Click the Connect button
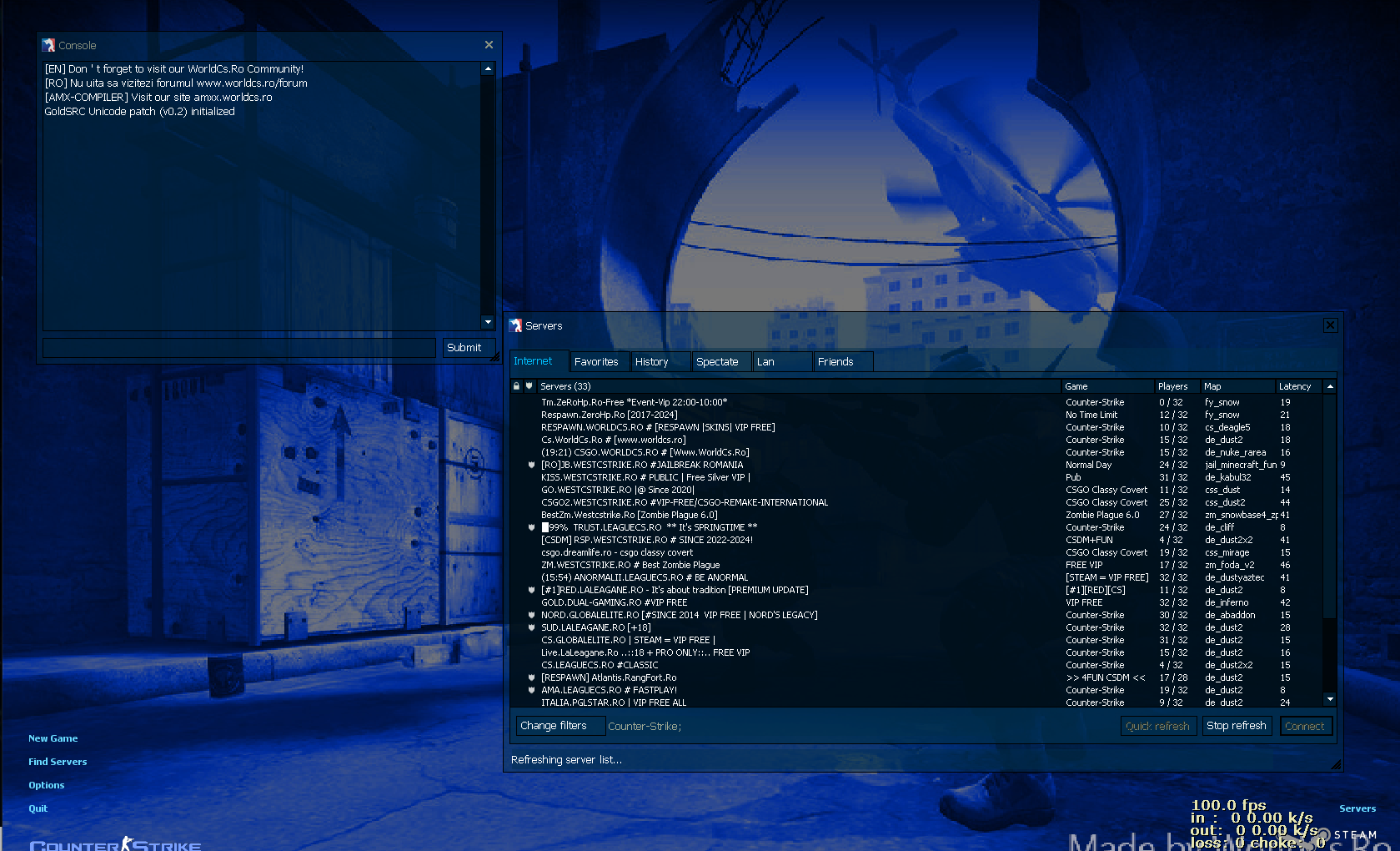Screen dimensions: 1400x851 pyautogui.click(x=1305, y=726)
